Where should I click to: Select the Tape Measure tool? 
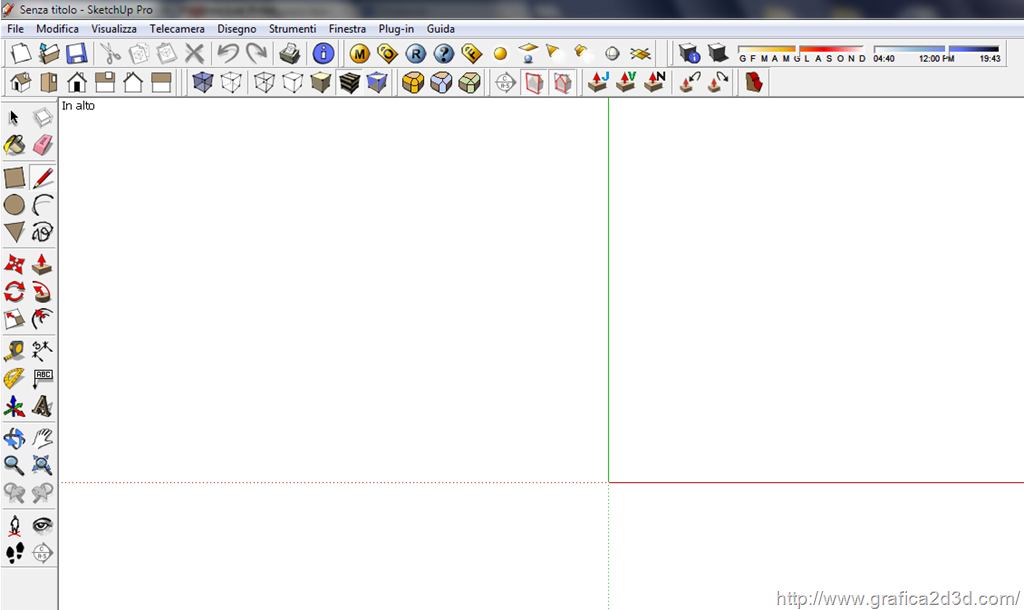14,351
